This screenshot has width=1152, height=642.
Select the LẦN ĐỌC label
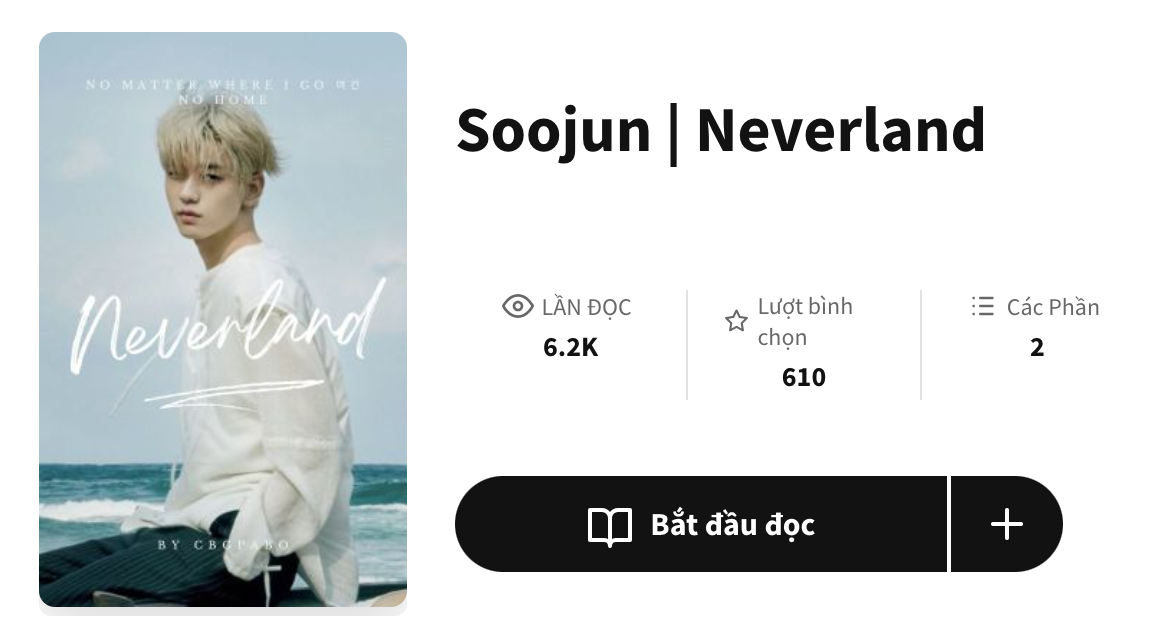[x=586, y=307]
